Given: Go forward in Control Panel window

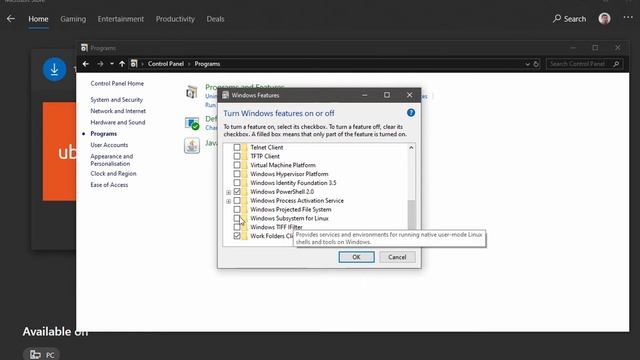Looking at the screenshot, I should 100,64.
